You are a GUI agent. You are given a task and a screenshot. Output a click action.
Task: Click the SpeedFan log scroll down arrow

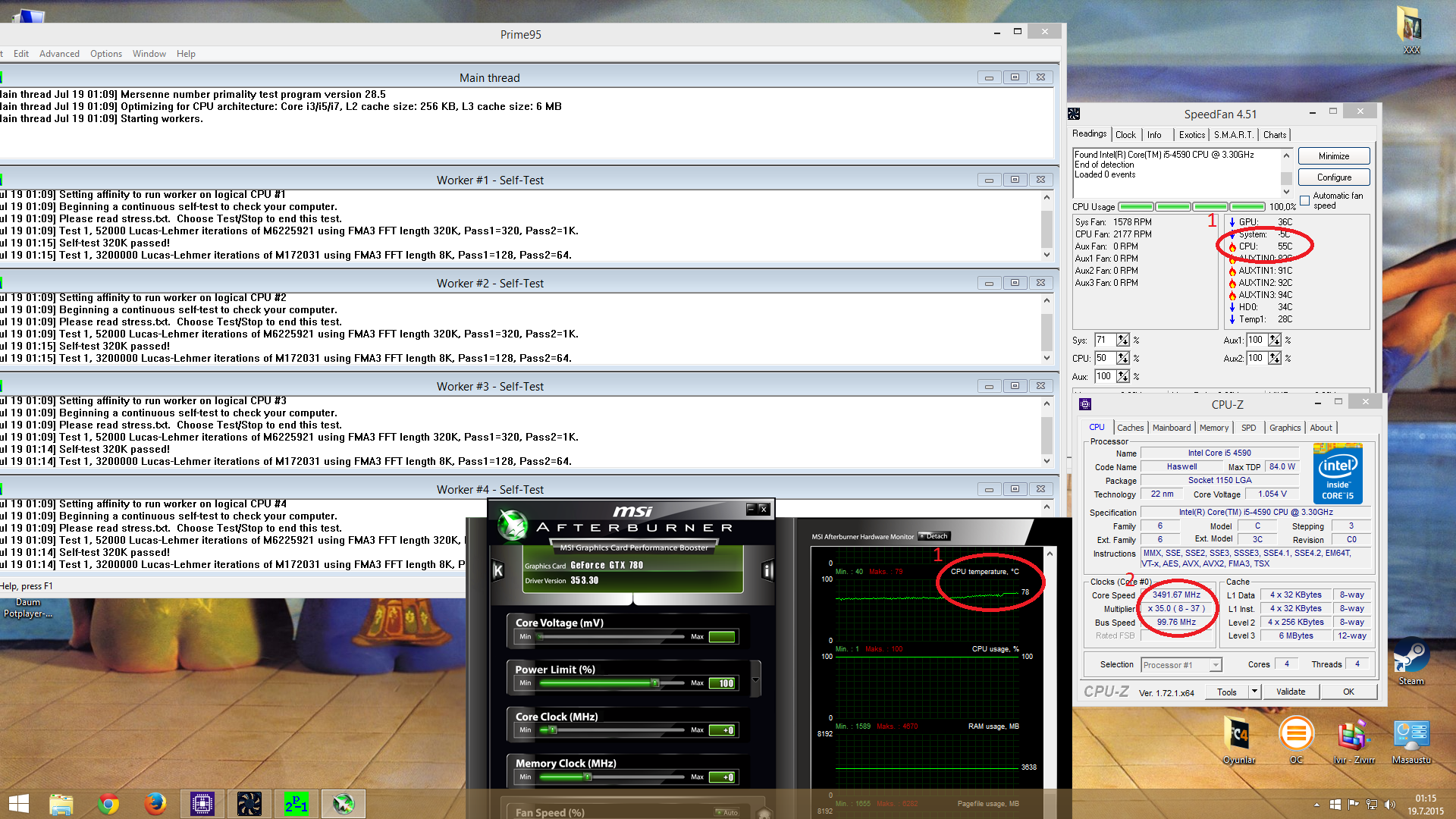(1286, 192)
